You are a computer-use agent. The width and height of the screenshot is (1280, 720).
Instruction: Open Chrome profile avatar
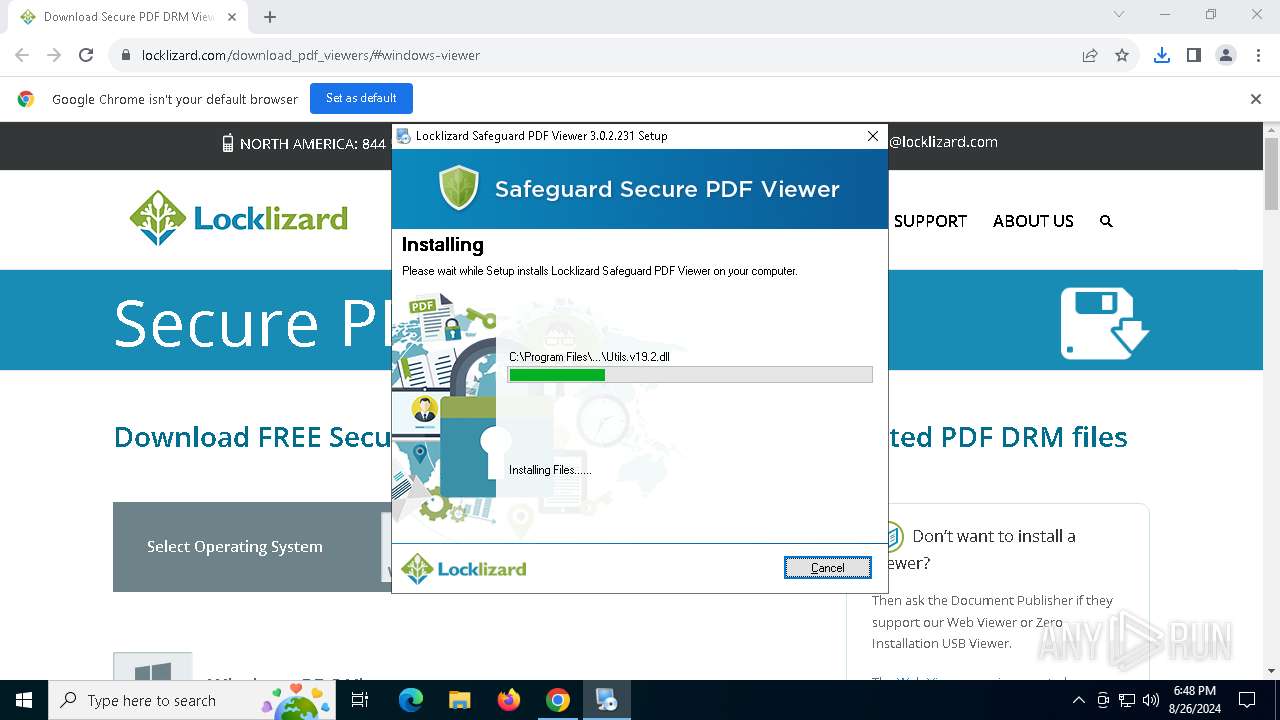1226,55
